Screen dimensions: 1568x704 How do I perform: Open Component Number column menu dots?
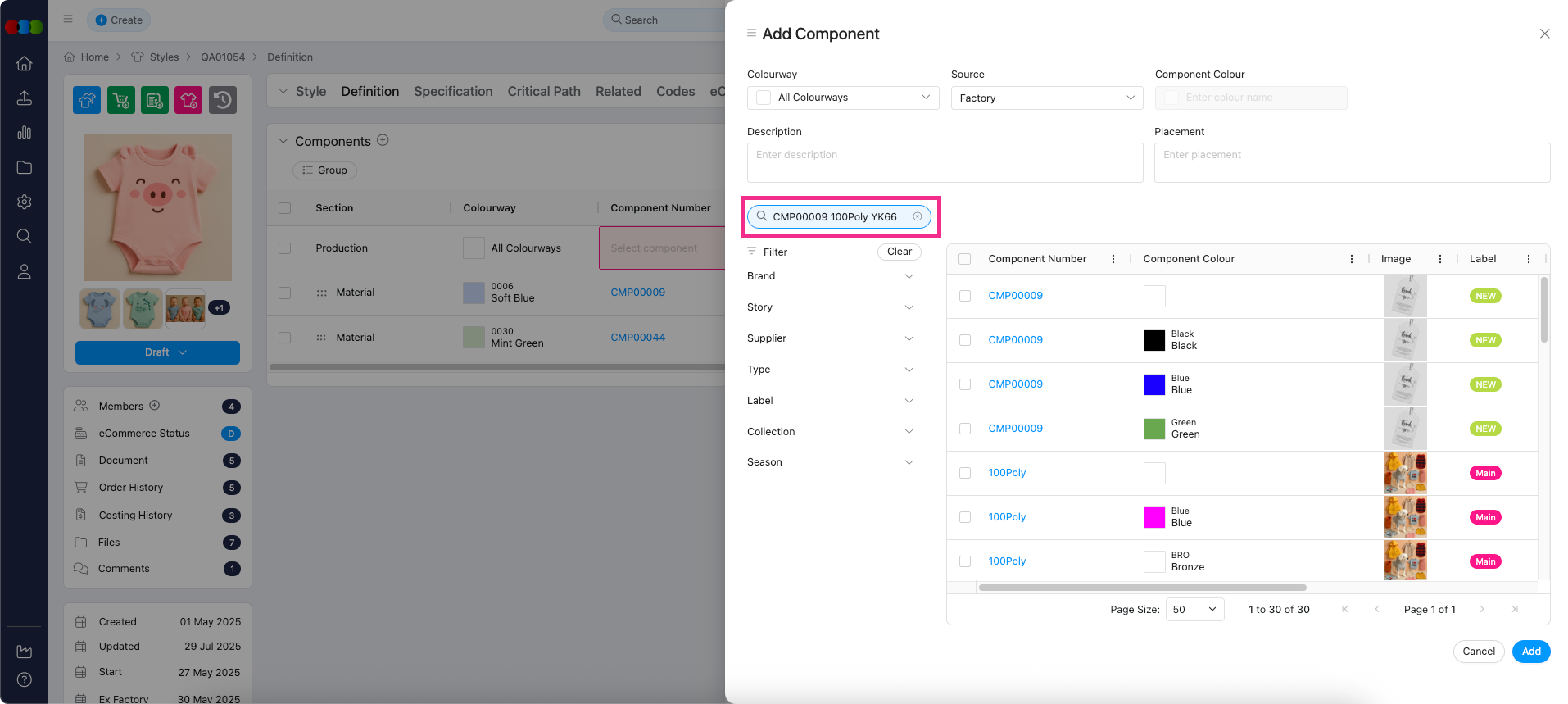pos(1113,259)
